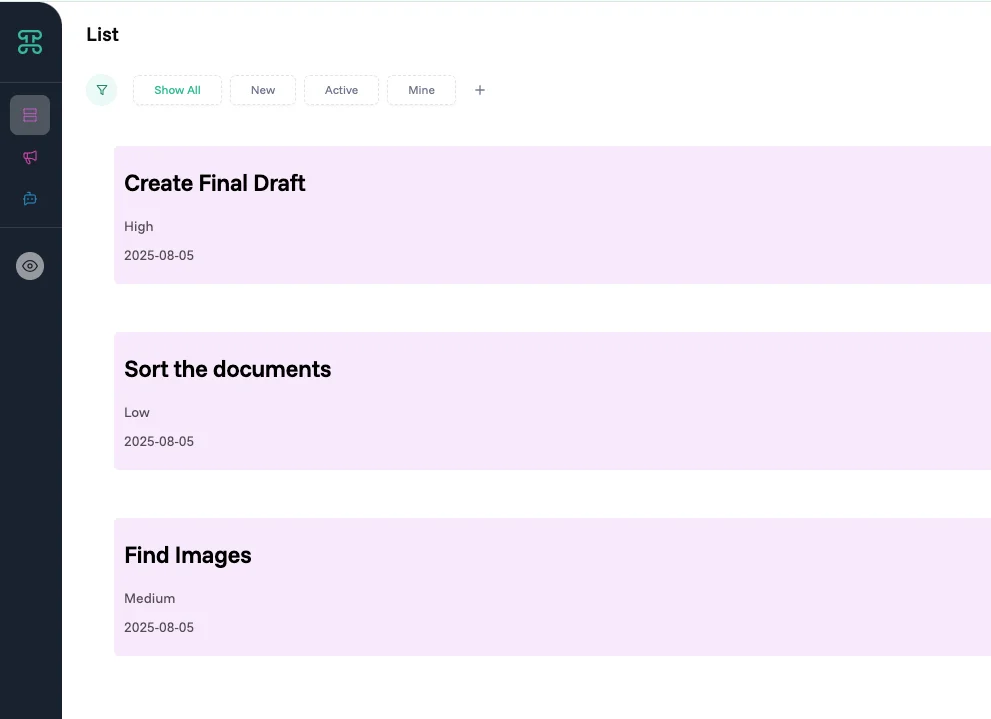Add a new filter with plus icon
Viewport: 991px width, 719px height.
pos(480,90)
